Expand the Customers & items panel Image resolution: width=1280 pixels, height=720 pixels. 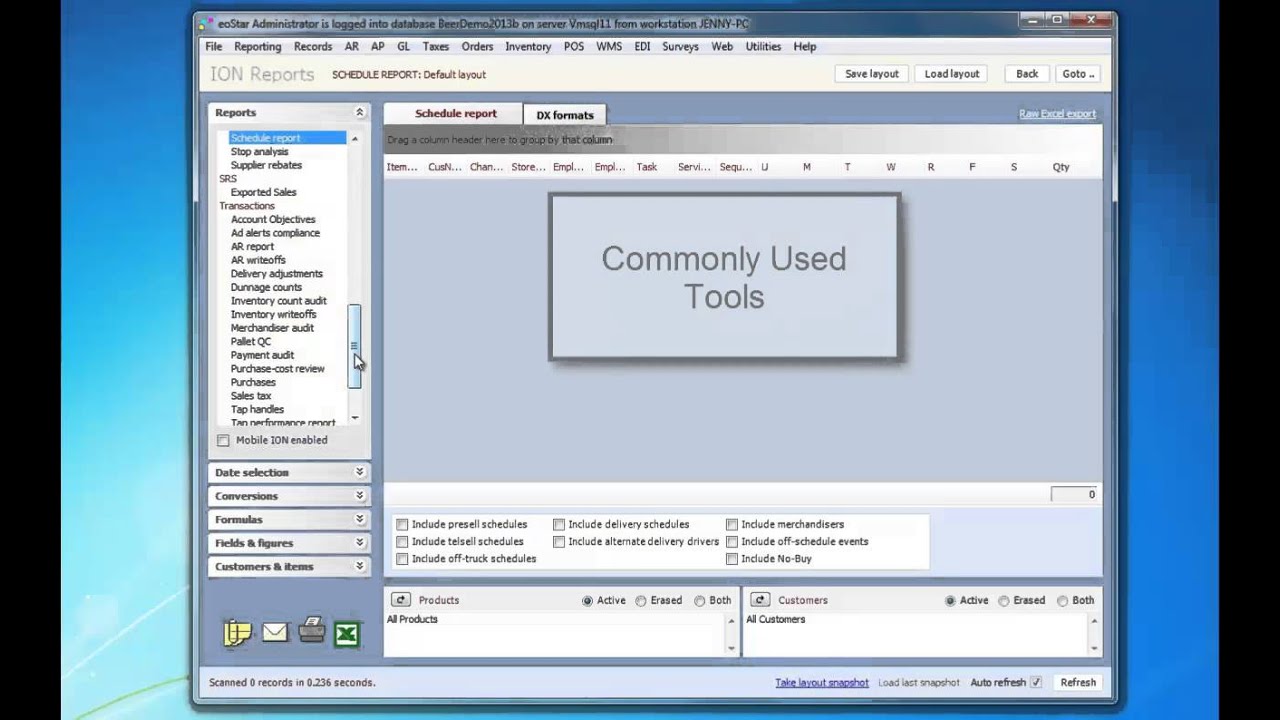pyautogui.click(x=359, y=566)
